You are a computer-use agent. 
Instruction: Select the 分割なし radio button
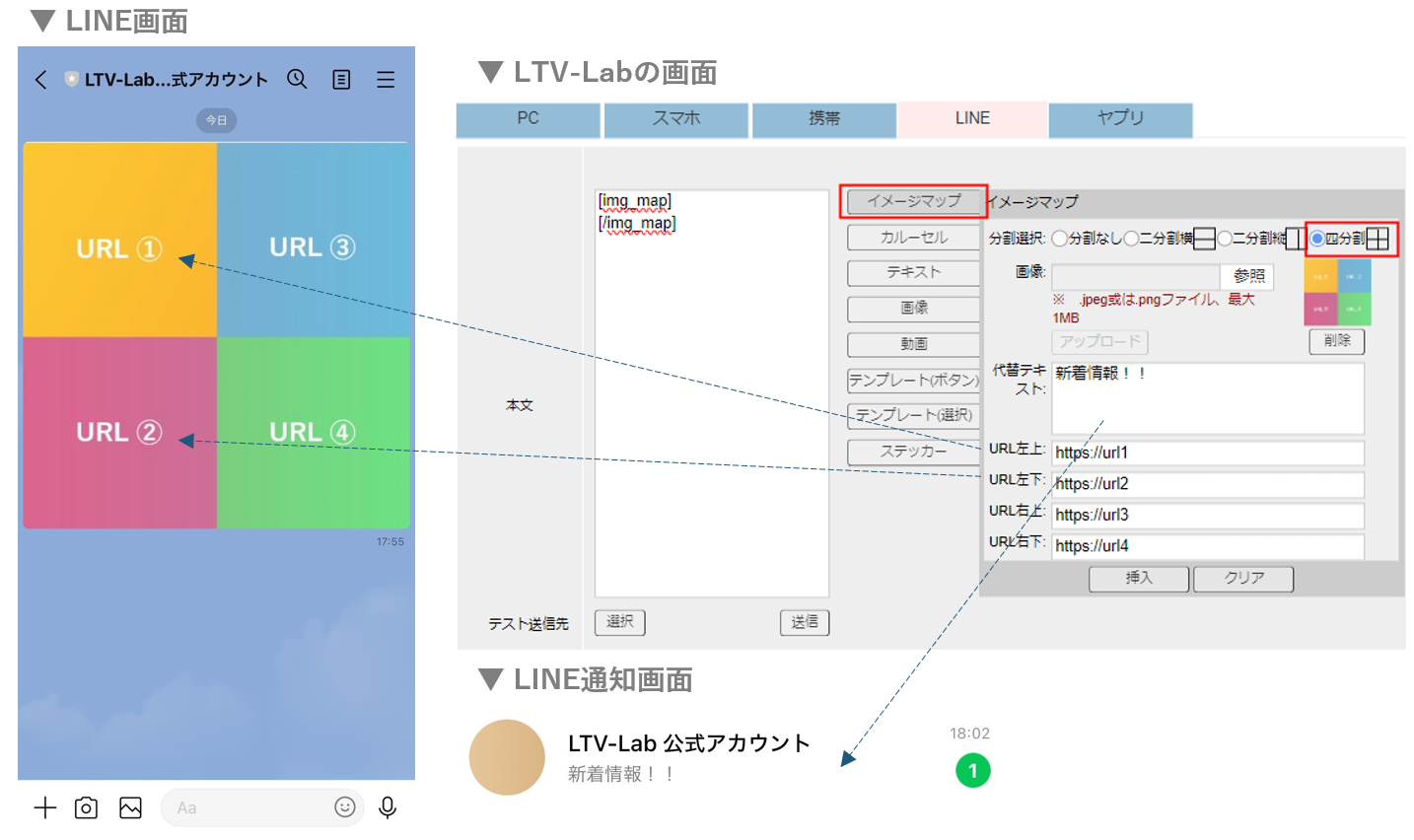coord(1059,239)
